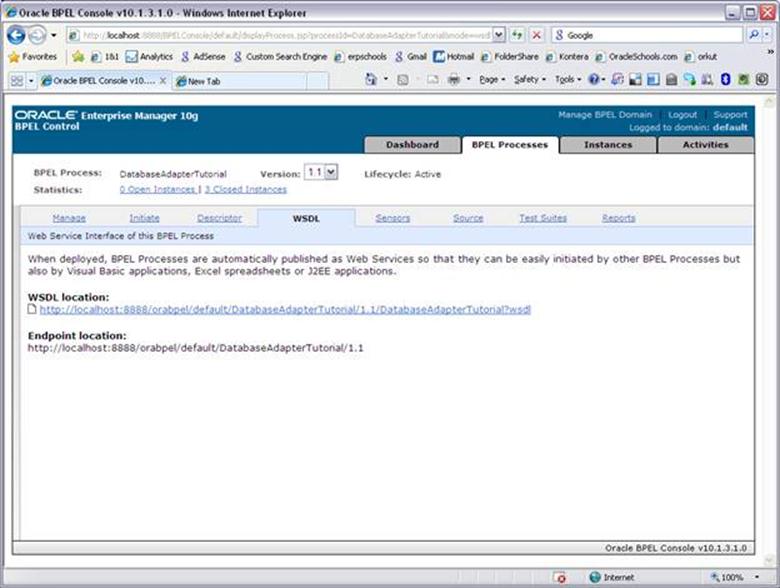Open the Gmail bookmark

tap(411, 57)
